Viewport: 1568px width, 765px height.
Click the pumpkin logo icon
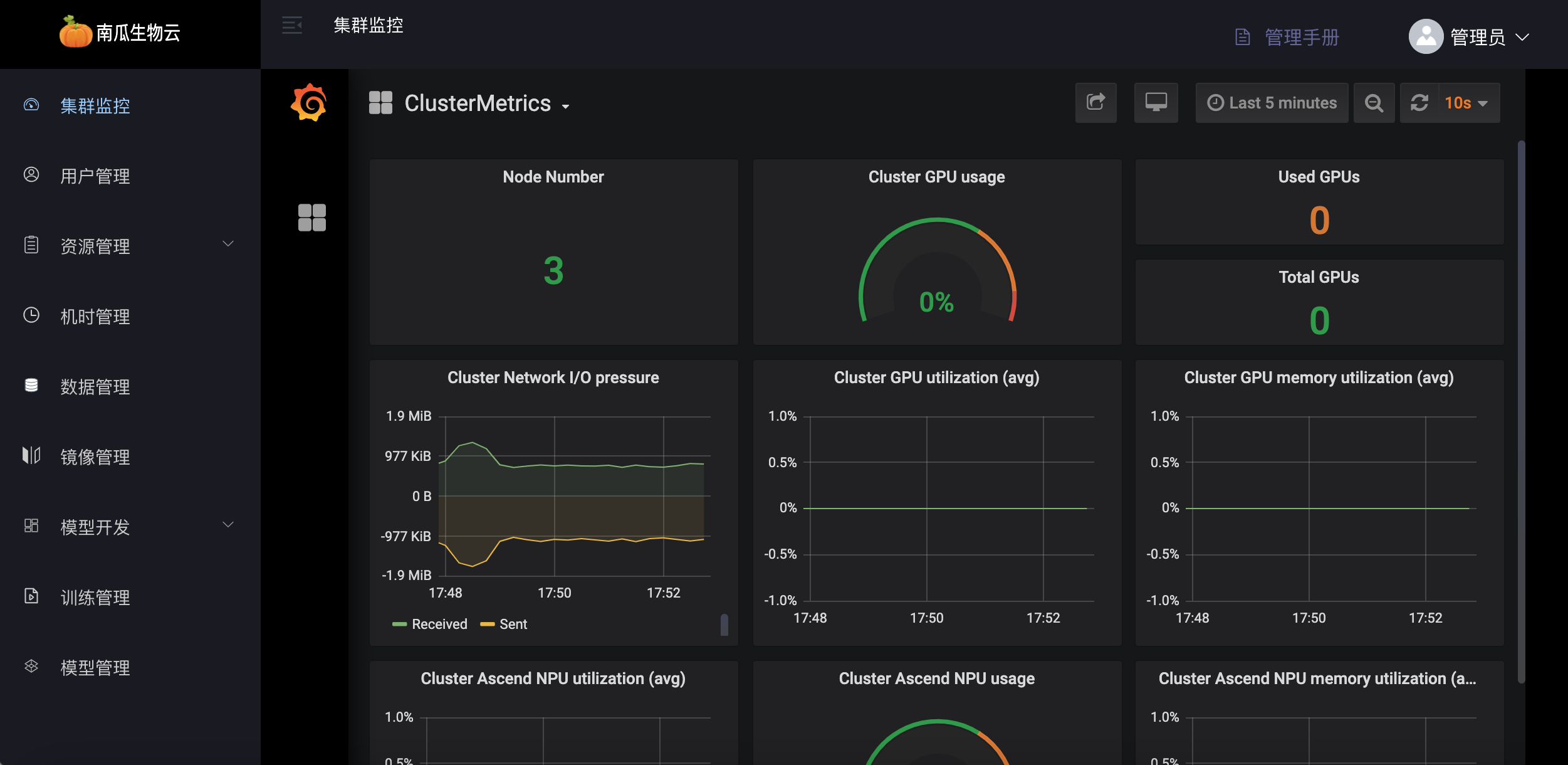75,32
